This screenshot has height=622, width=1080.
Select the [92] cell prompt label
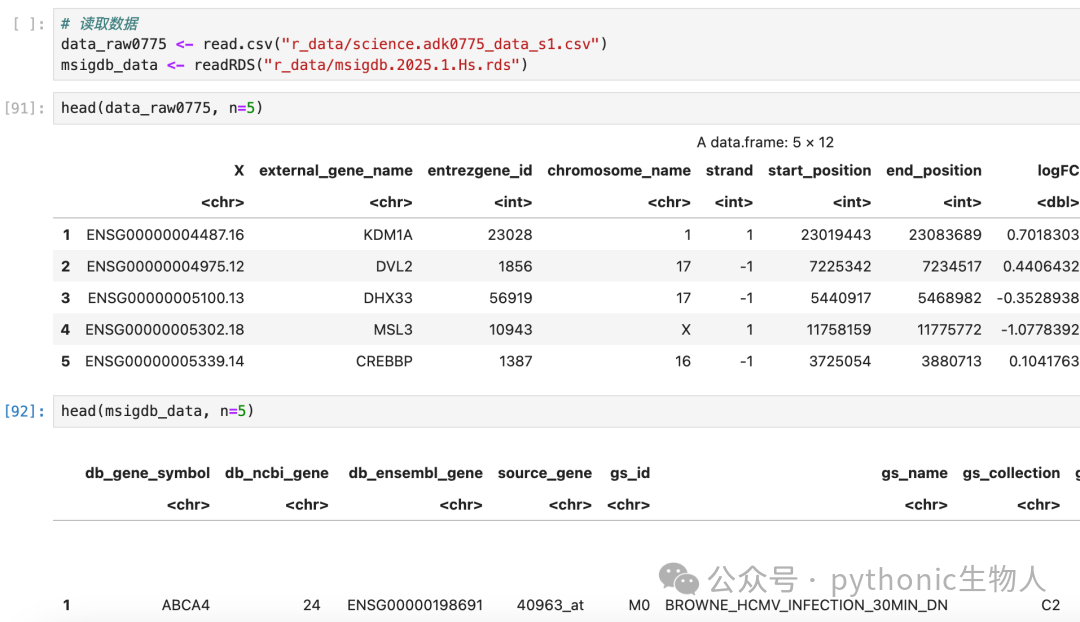tap(25, 411)
